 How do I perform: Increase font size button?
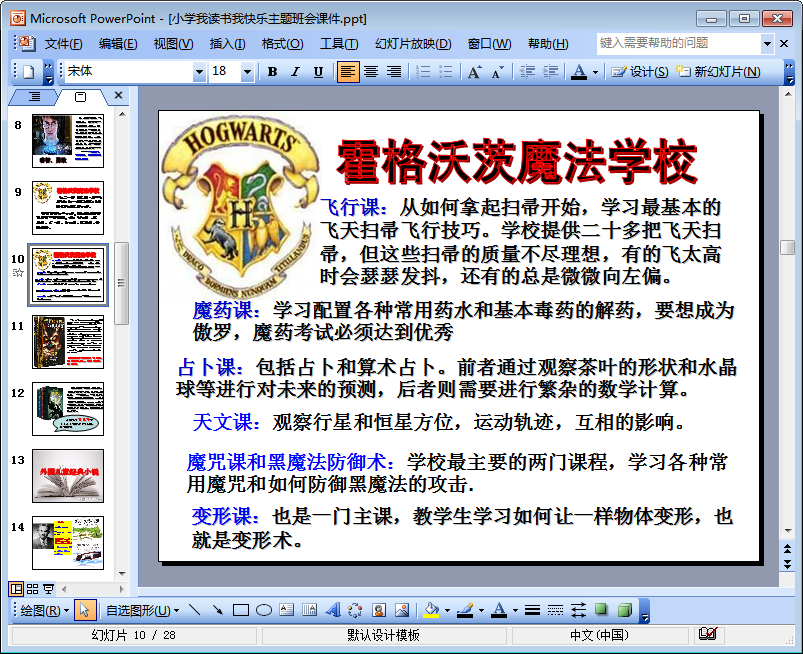[474, 72]
